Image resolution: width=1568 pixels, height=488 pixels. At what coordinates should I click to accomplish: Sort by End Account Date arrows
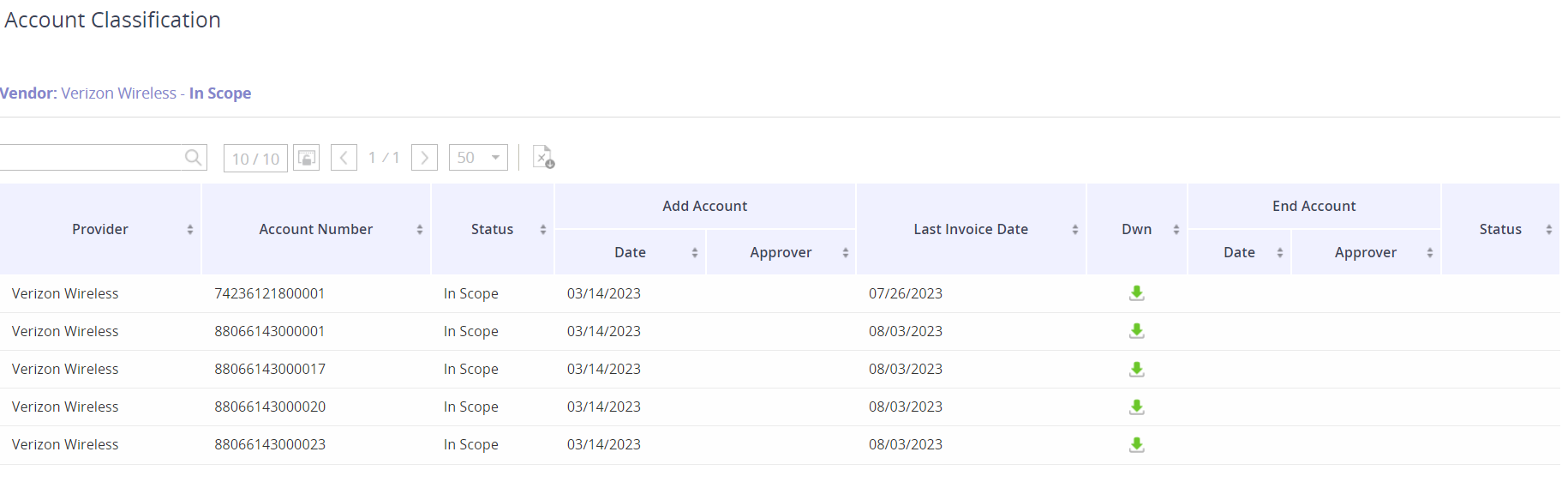(1280, 253)
